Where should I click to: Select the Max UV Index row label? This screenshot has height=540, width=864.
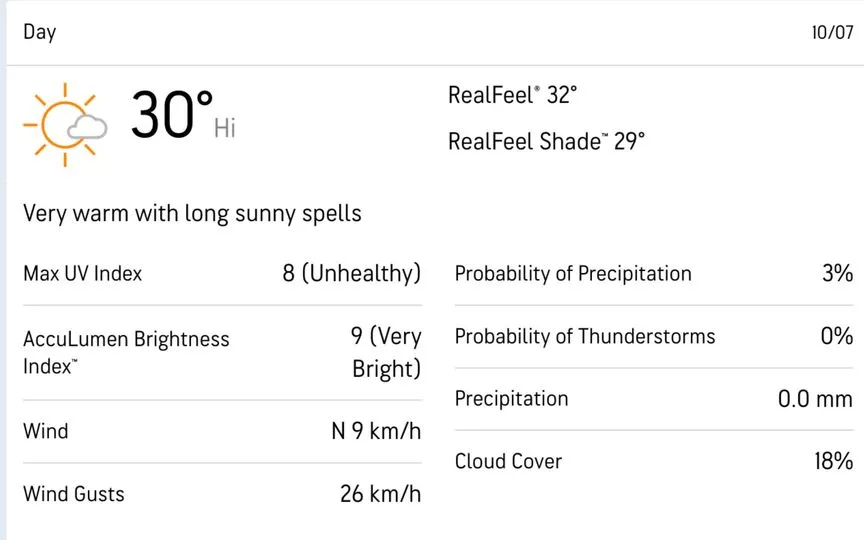click(83, 273)
